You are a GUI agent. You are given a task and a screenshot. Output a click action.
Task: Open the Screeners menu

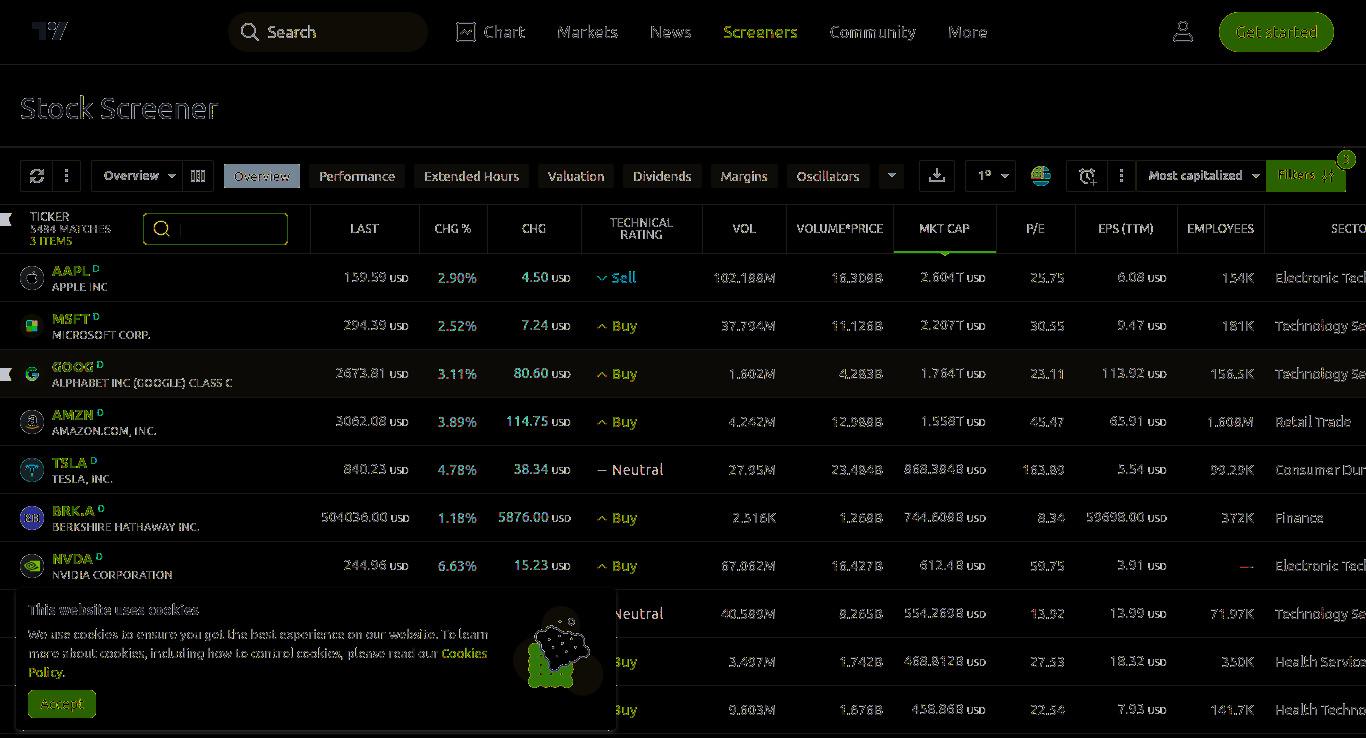point(760,32)
